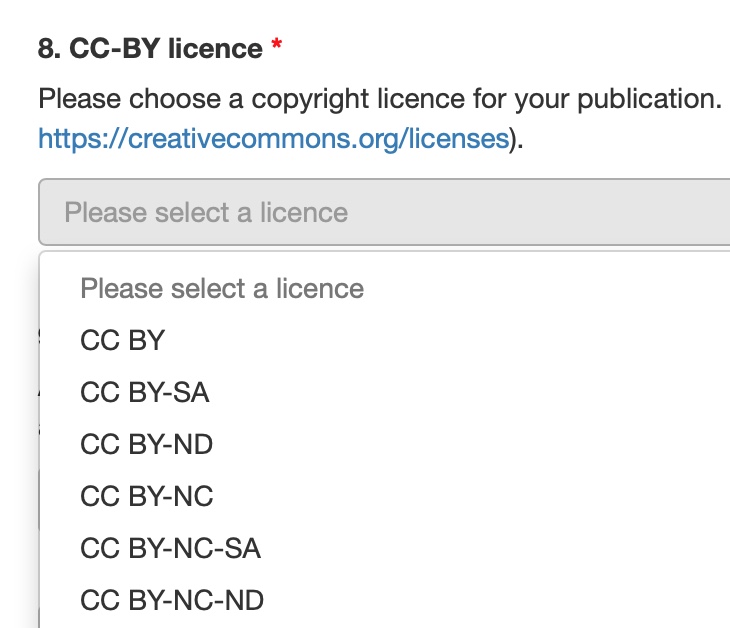Select CC BY-SA from the list
This screenshot has height=628, width=730.
[x=145, y=393]
